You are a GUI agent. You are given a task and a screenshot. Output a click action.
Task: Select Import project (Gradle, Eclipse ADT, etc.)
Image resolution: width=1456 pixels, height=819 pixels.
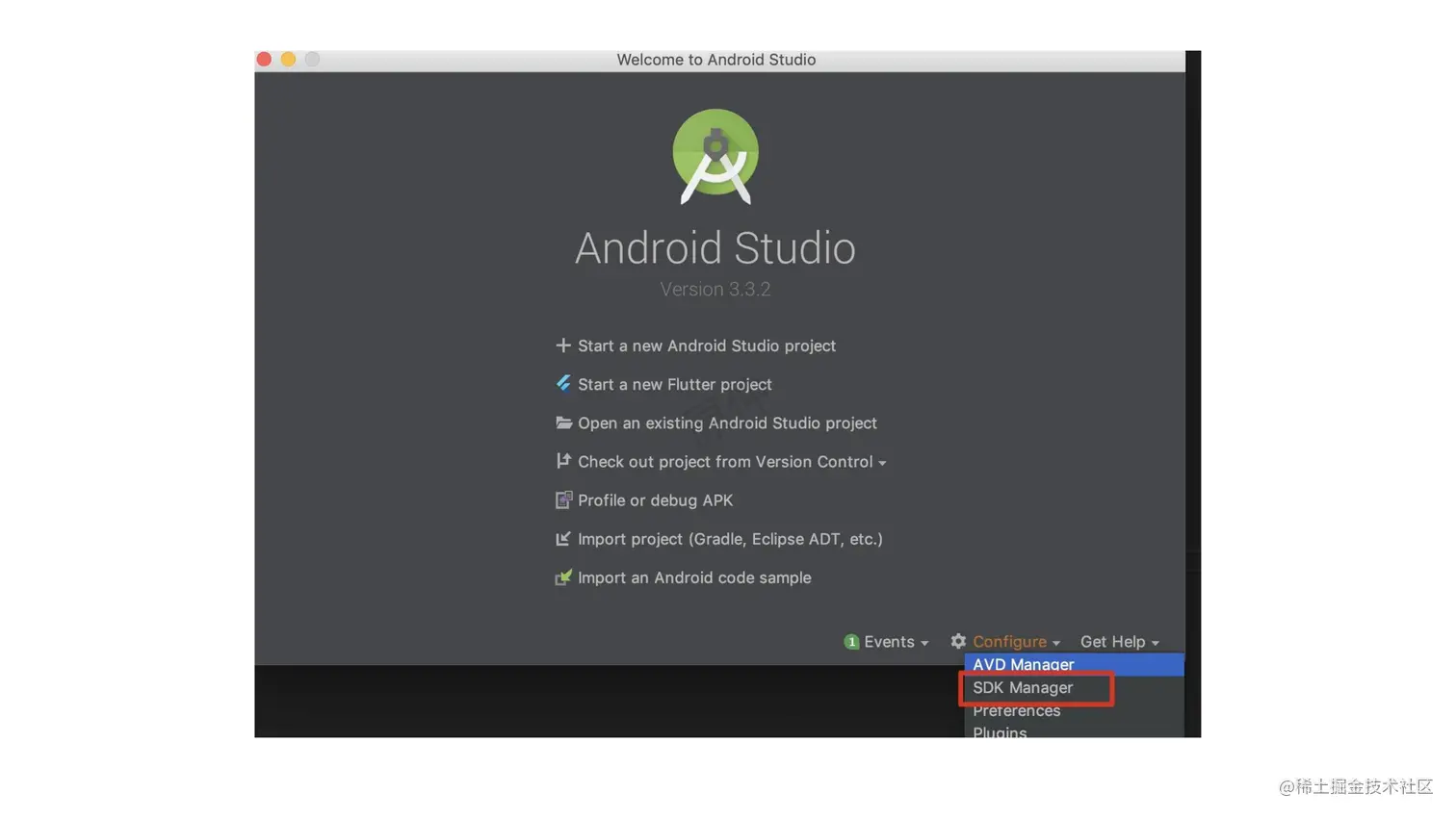(x=730, y=539)
